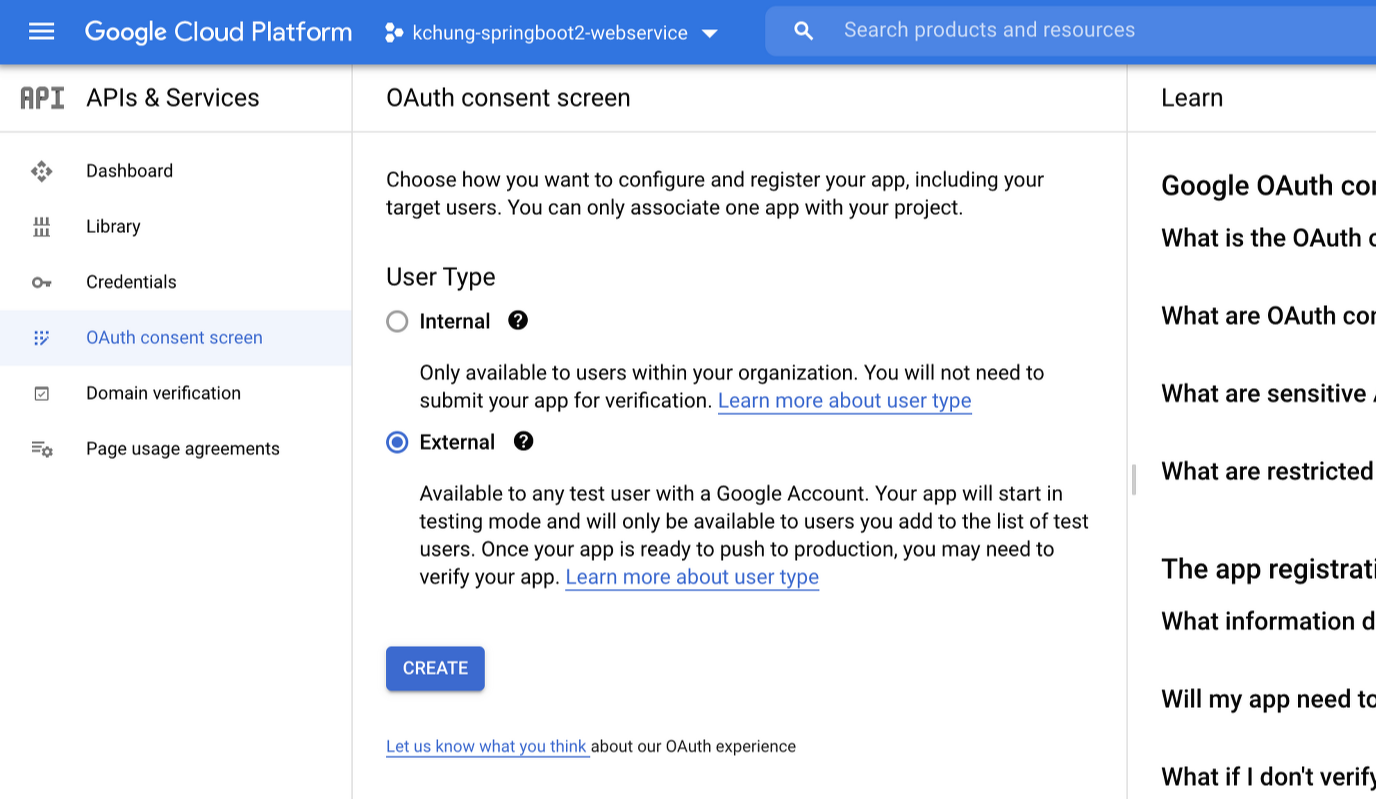Open the kchung-springboot2-webservice project picker
The height and width of the screenshot is (799, 1376).
(551, 33)
